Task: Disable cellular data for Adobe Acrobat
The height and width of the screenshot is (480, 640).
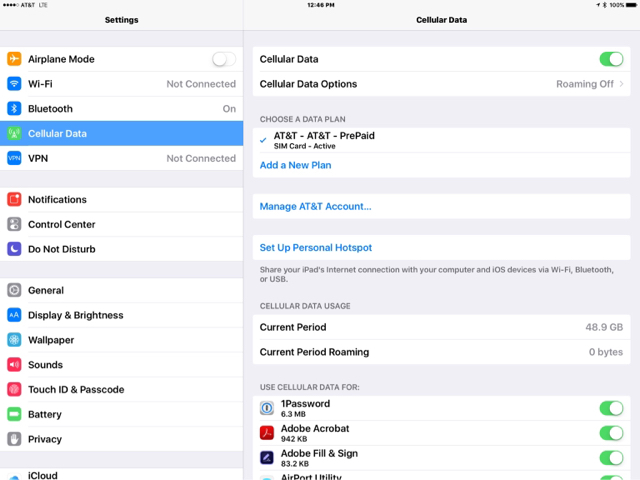Action: [x=611, y=433]
